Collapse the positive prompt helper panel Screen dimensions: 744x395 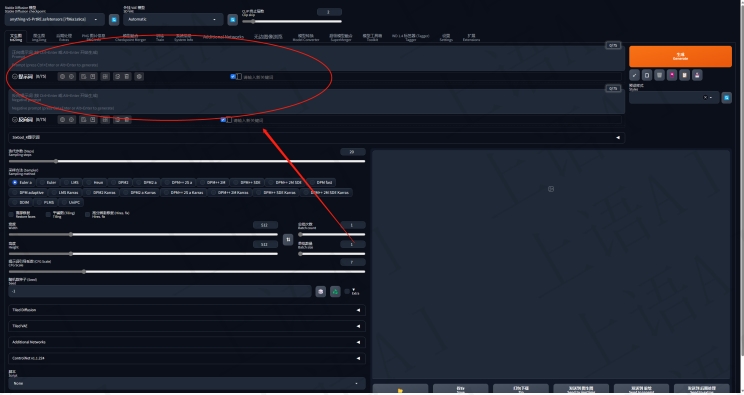pos(15,76)
